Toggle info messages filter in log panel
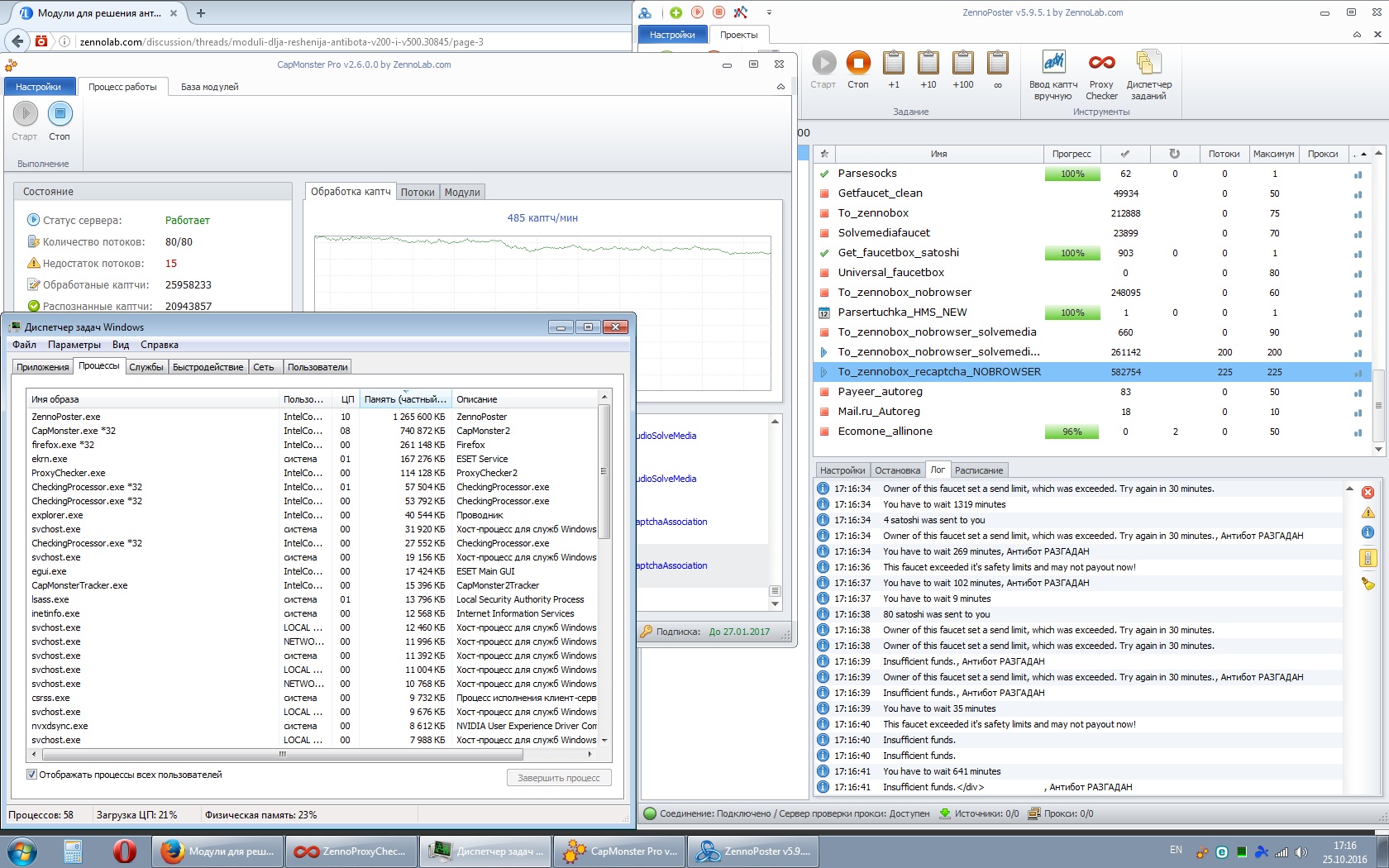The height and width of the screenshot is (868, 1389). [x=1368, y=532]
